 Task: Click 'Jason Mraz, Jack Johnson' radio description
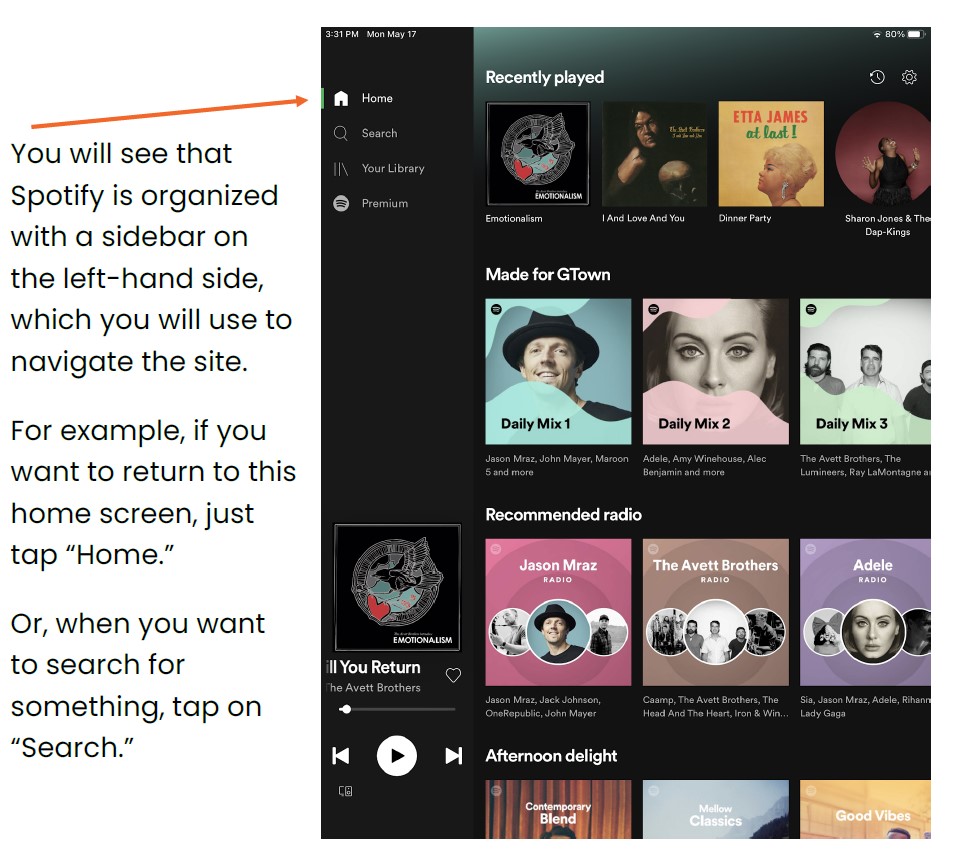(543, 707)
